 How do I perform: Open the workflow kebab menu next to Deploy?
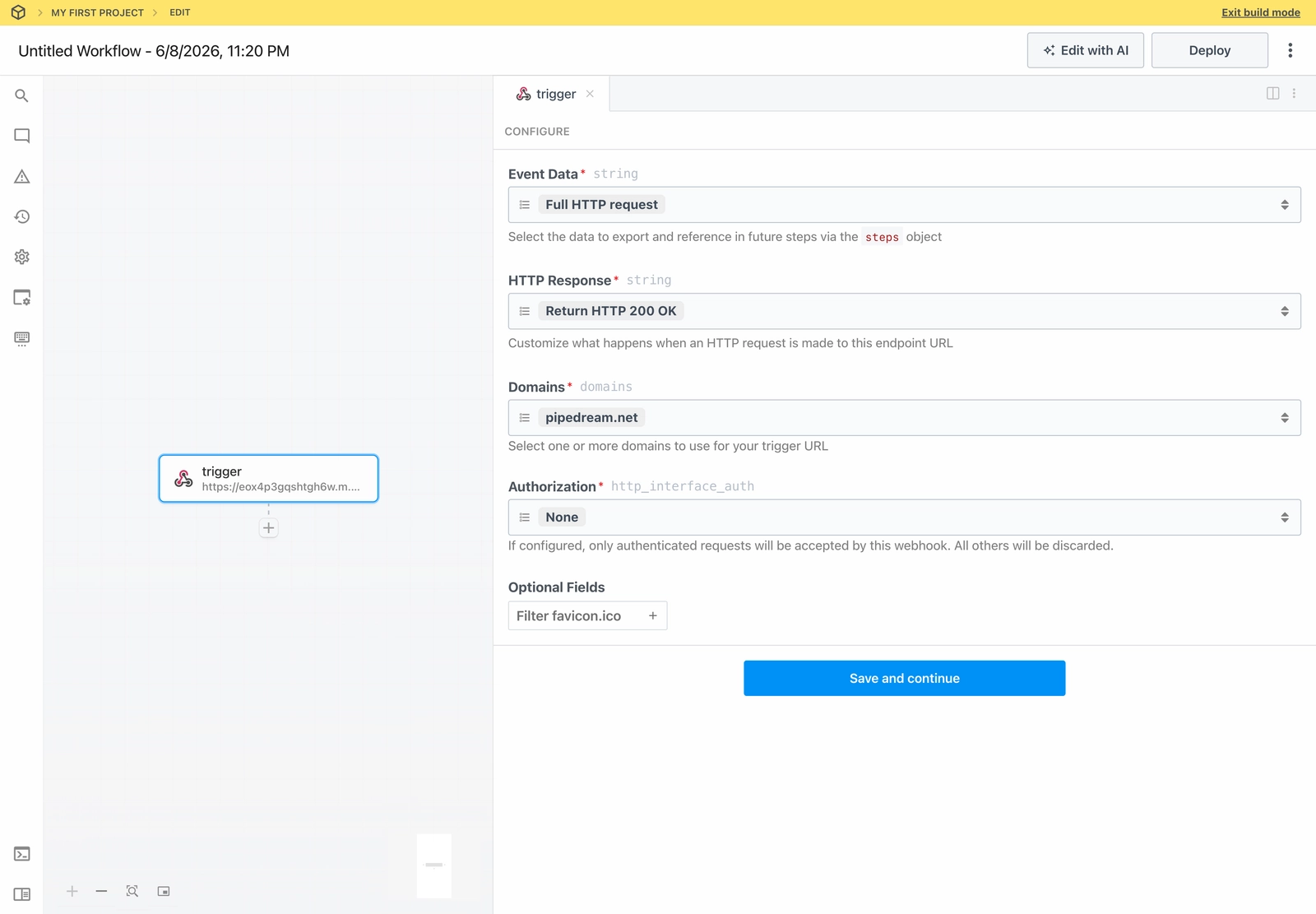(1290, 50)
